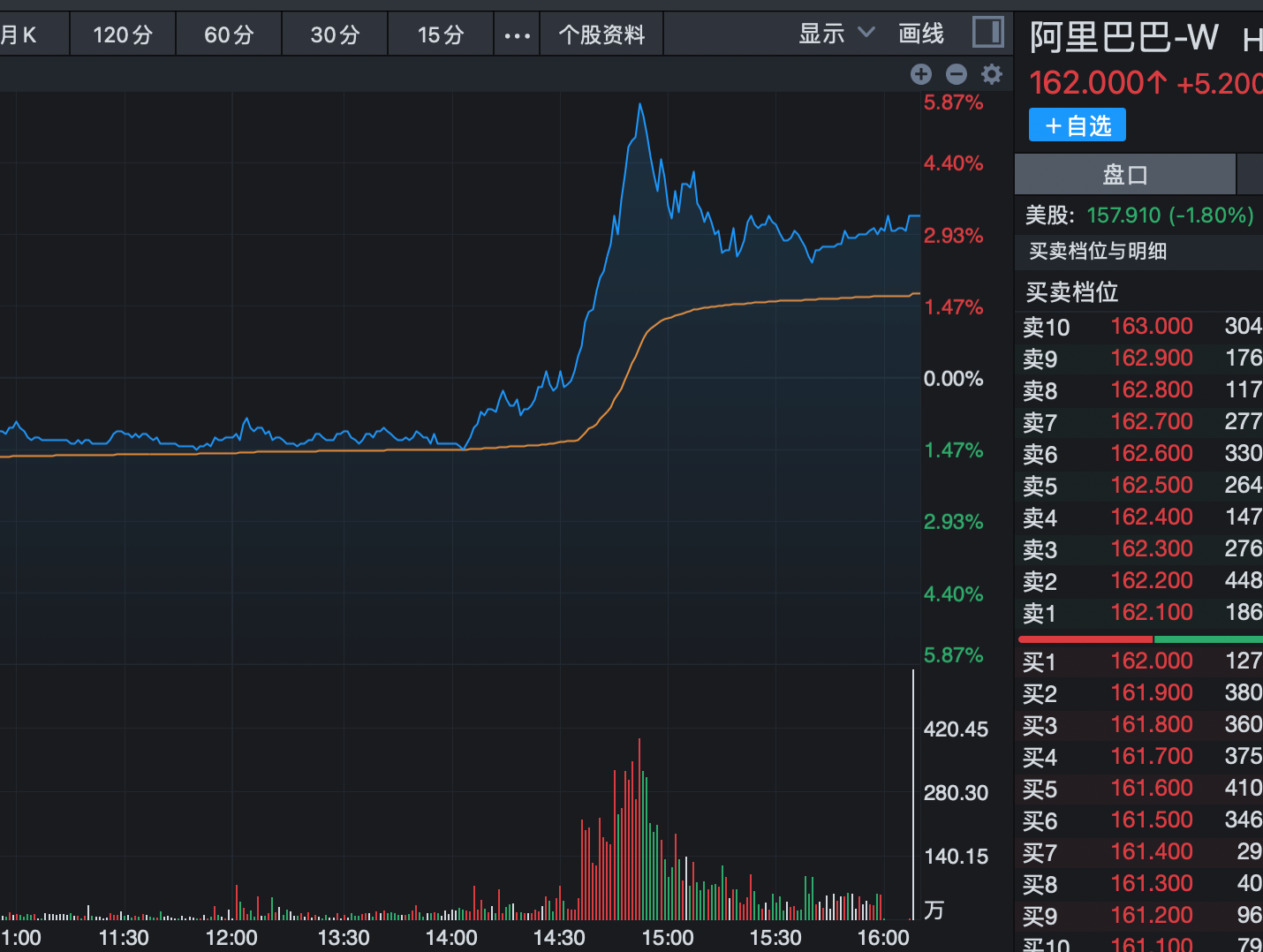Screen dimensions: 1263x952
Task: Switch to 120分 timeframe tab
Action: tap(123, 35)
